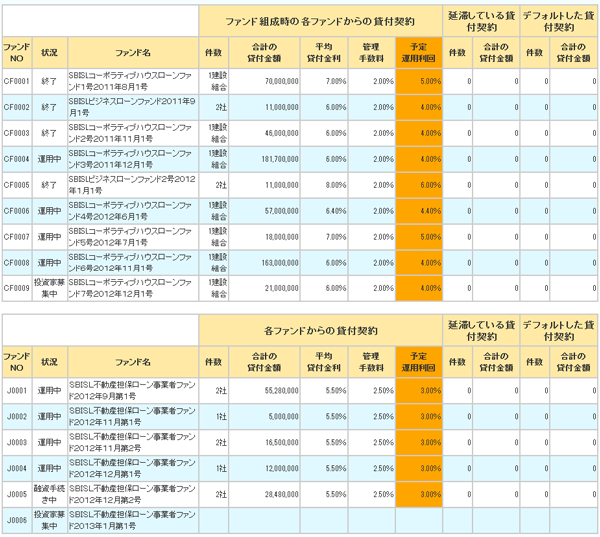The height and width of the screenshot is (537, 600).
Task: Click bottom table 平均貸付金利 column header
Action: tap(324, 362)
